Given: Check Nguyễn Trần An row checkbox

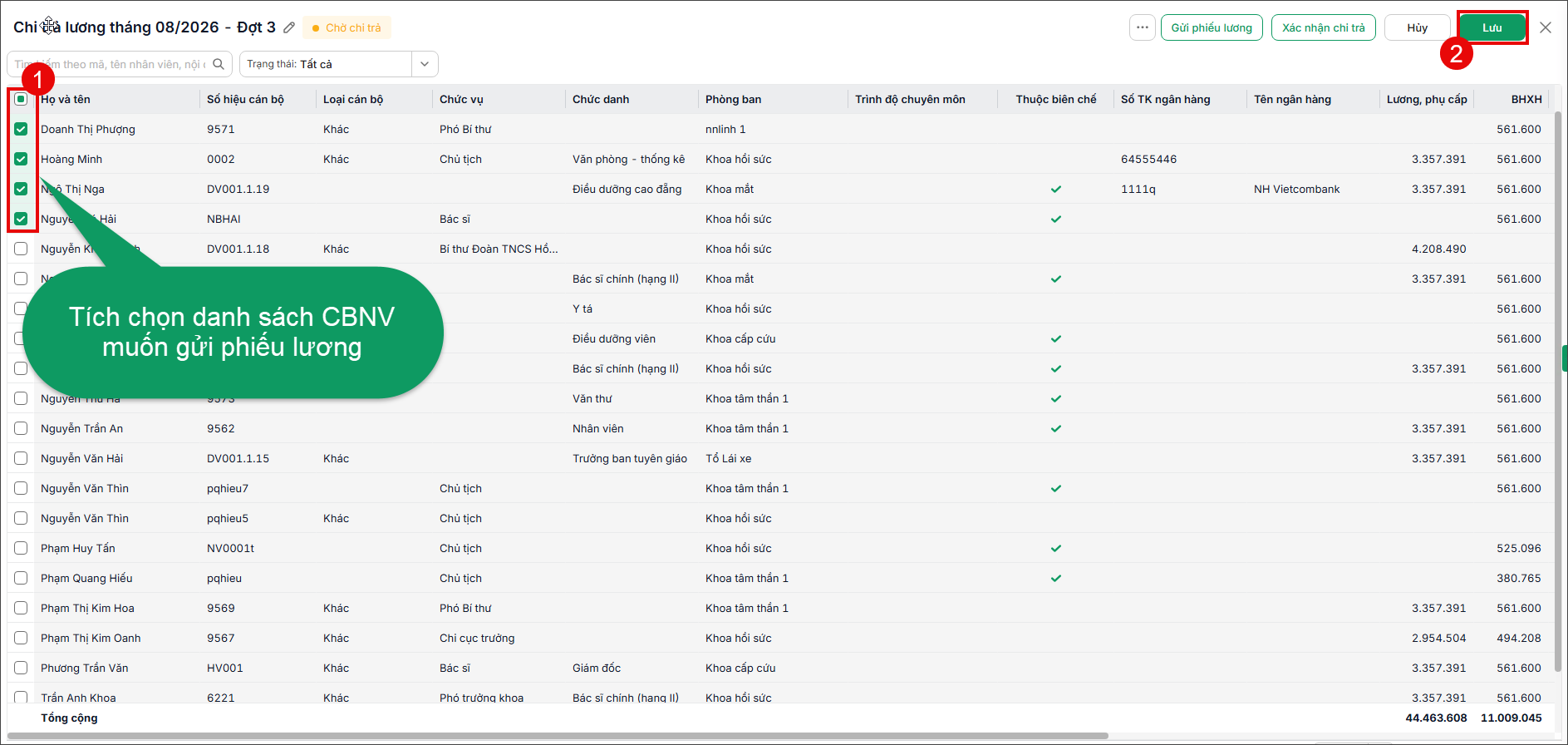Looking at the screenshot, I should click(x=21, y=428).
